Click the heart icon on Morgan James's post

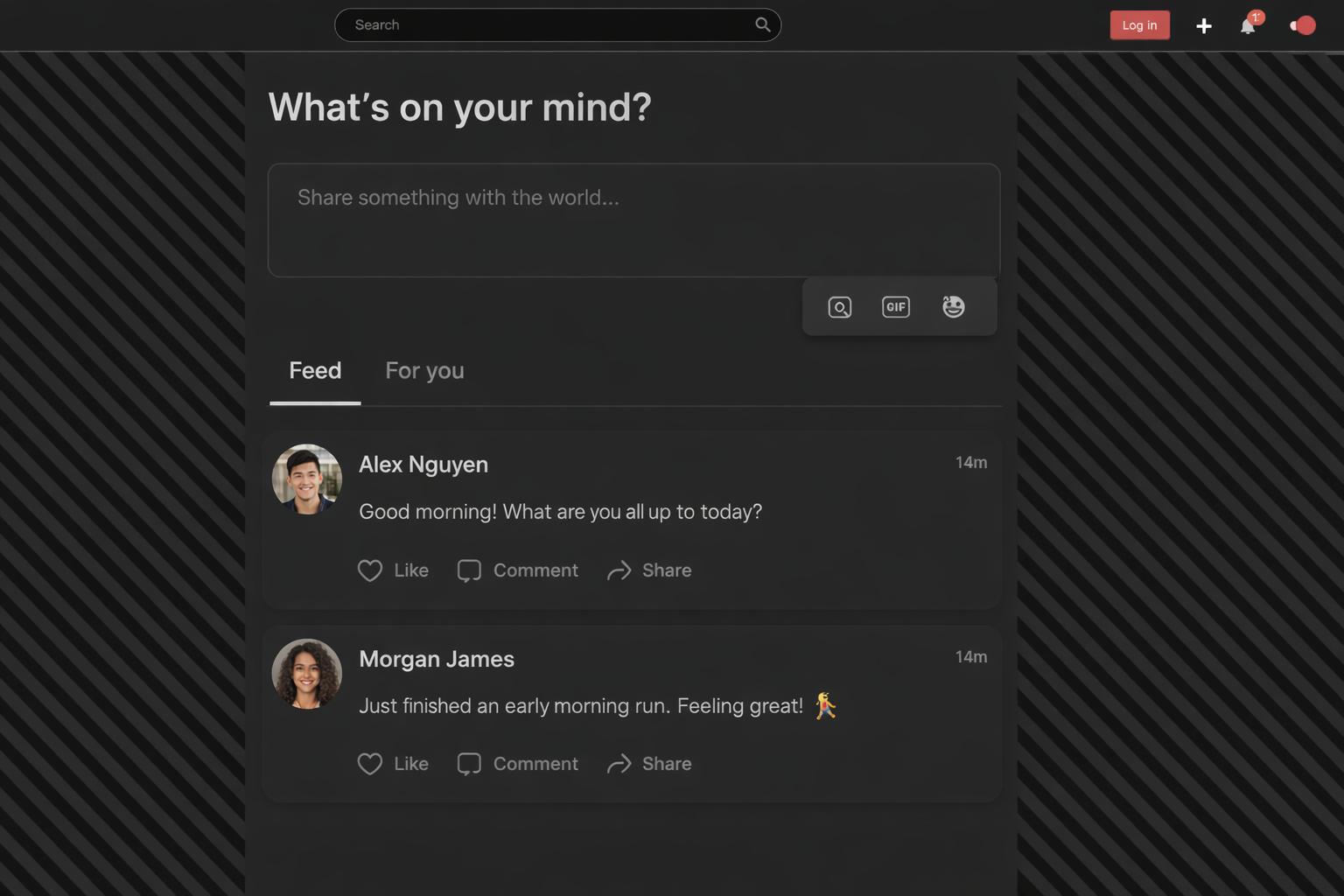(x=370, y=764)
